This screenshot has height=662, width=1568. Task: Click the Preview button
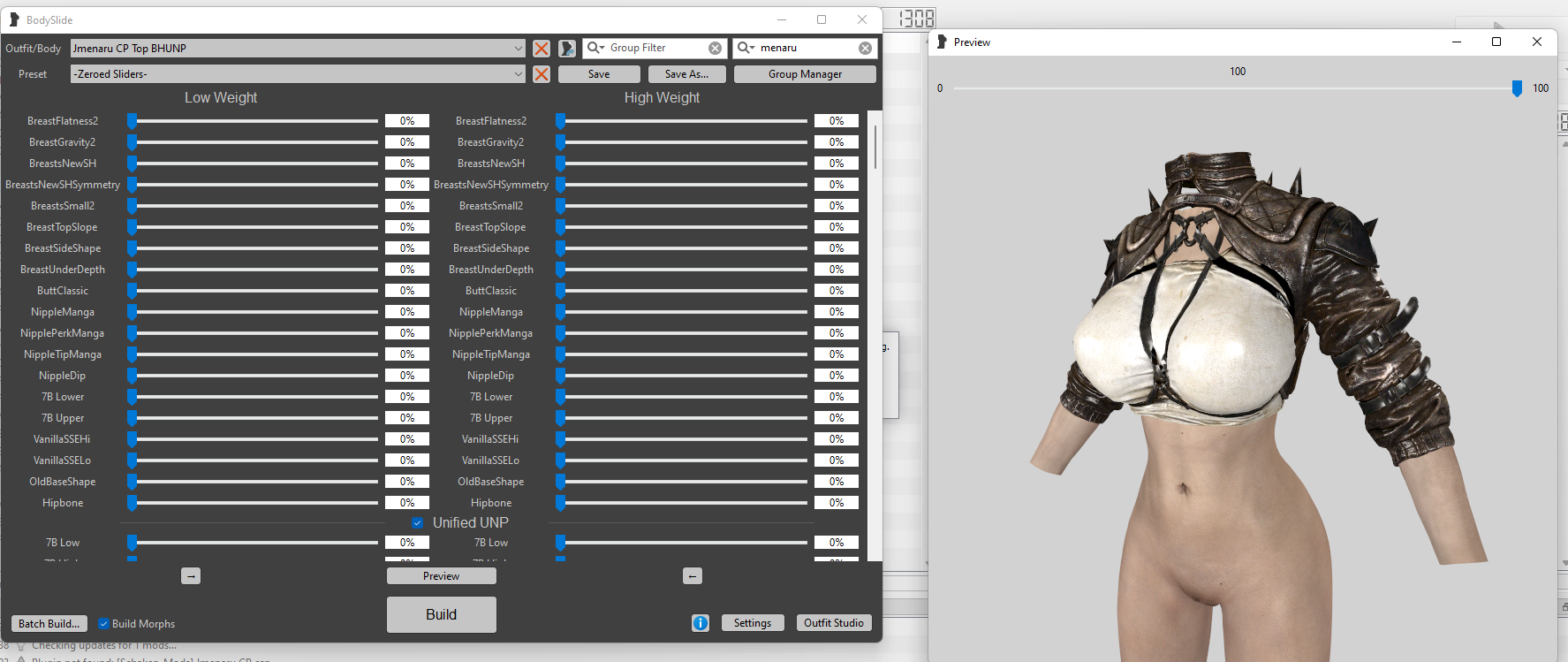click(441, 576)
